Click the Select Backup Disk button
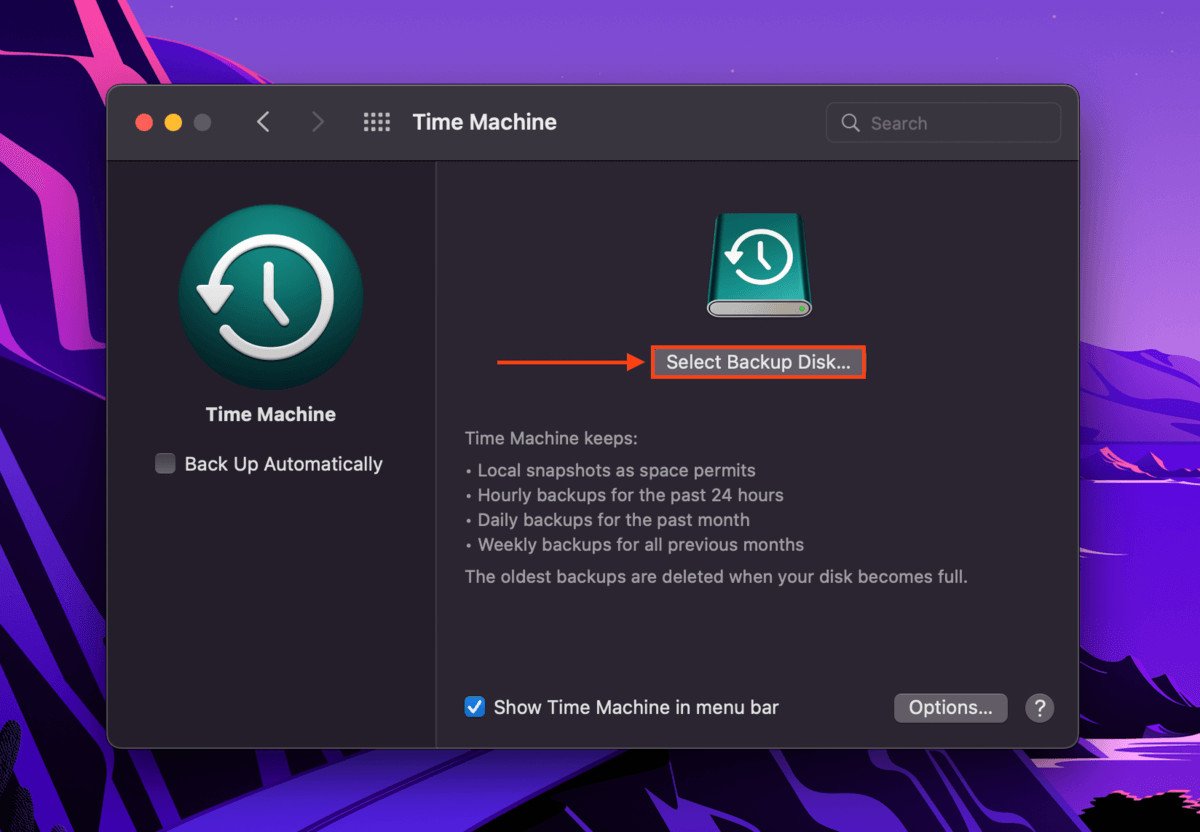This screenshot has width=1200, height=832. pyautogui.click(x=758, y=362)
